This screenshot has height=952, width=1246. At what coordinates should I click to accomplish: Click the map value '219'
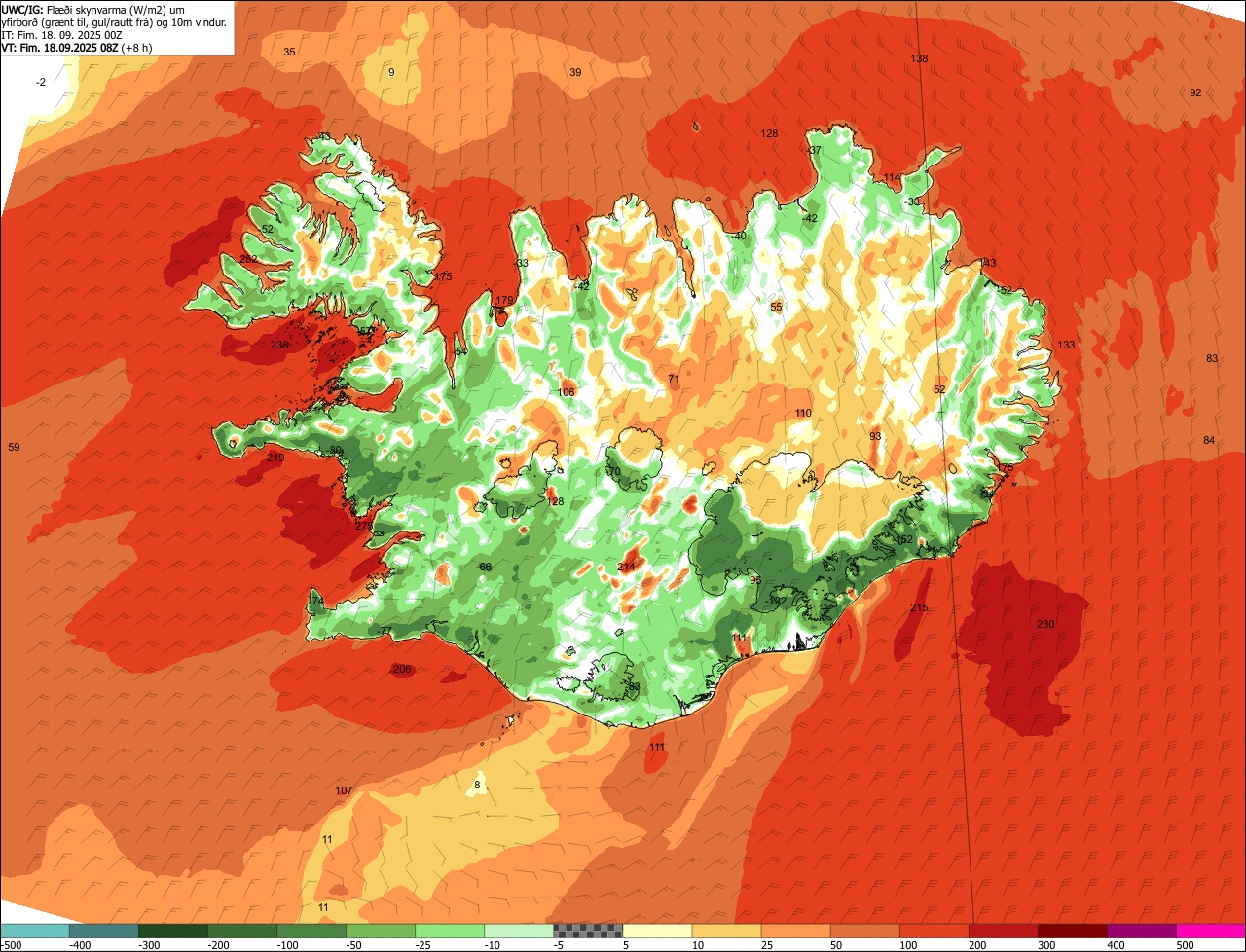[x=275, y=458]
